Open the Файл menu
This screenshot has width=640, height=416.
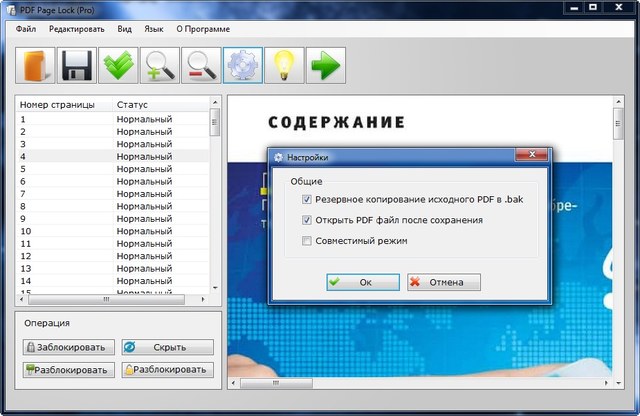pos(26,29)
